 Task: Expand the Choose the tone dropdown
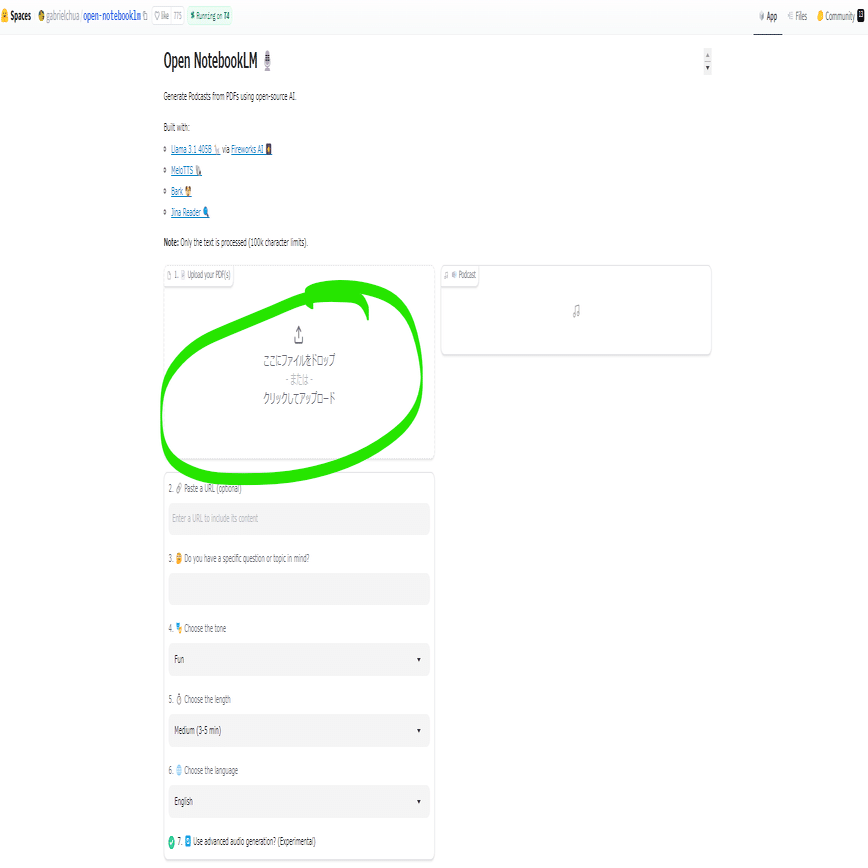pos(299,659)
